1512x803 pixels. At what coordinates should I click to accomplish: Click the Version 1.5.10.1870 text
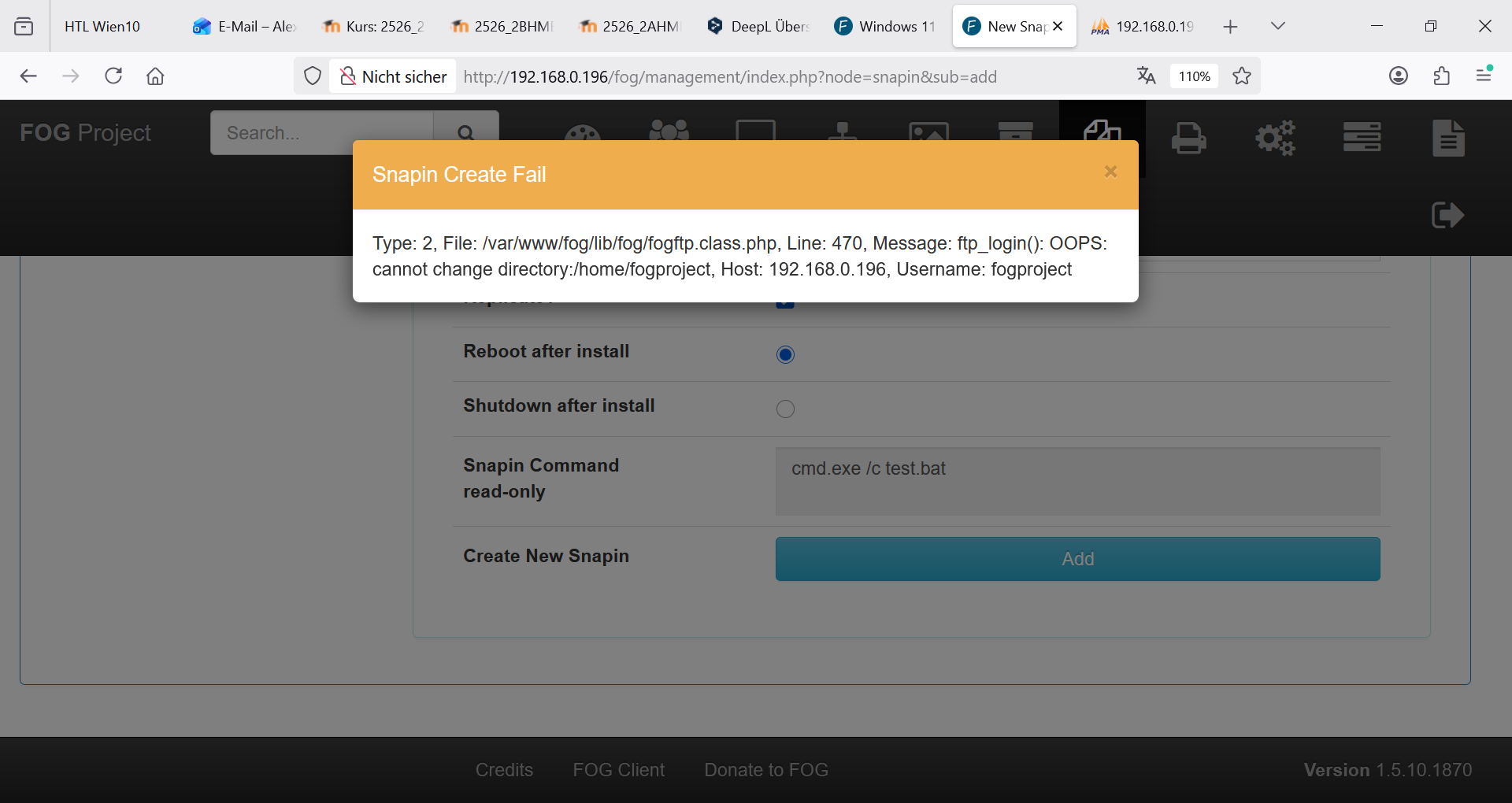pos(1388,770)
